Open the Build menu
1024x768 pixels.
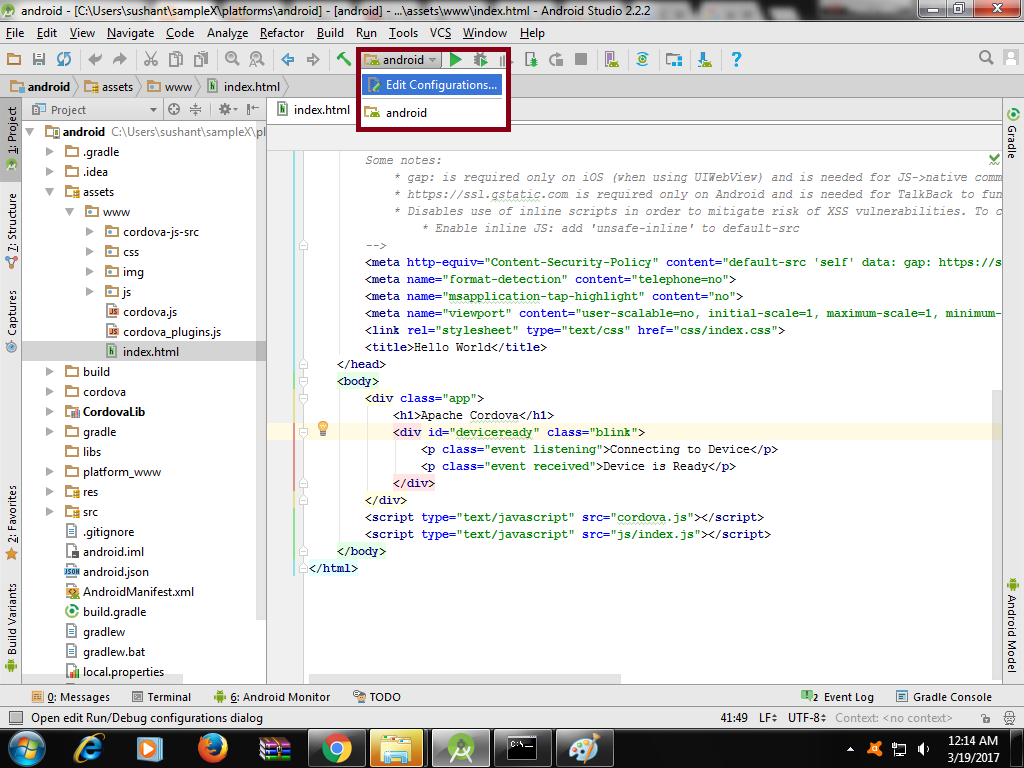pos(330,32)
